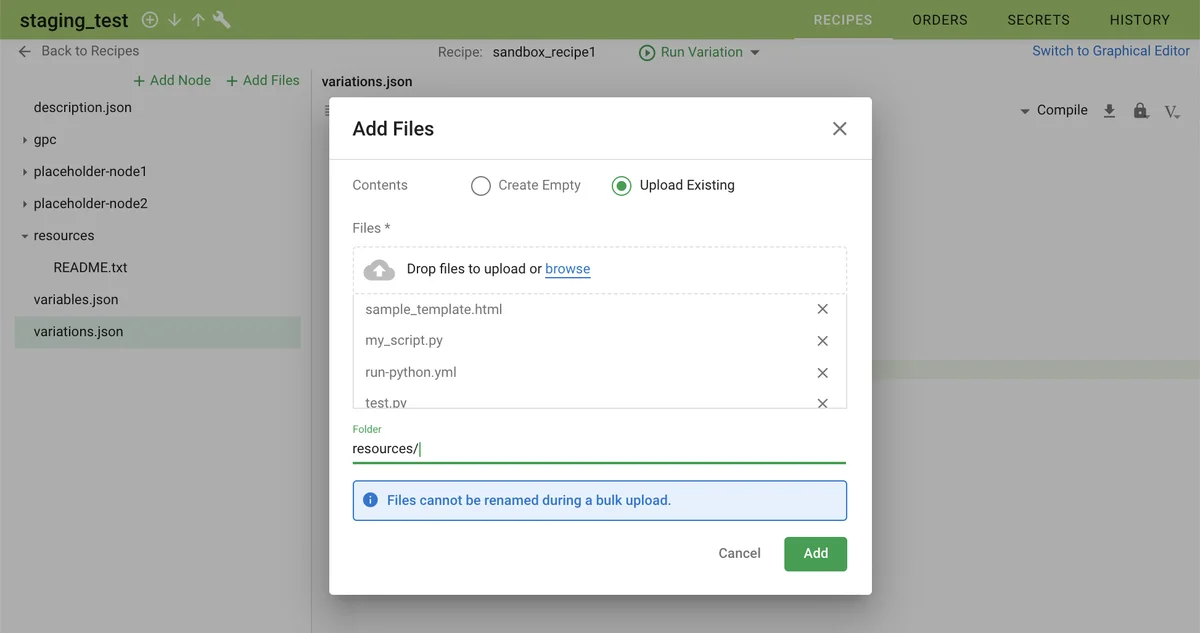Click the wrench icon in the green header

coord(221,19)
